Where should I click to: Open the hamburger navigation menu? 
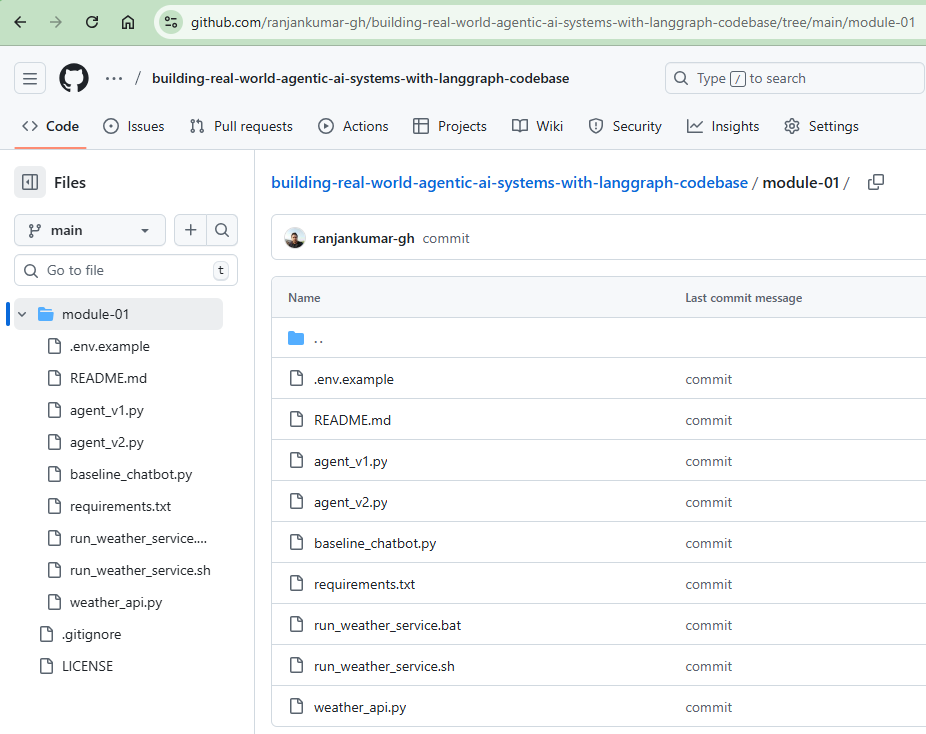point(30,78)
